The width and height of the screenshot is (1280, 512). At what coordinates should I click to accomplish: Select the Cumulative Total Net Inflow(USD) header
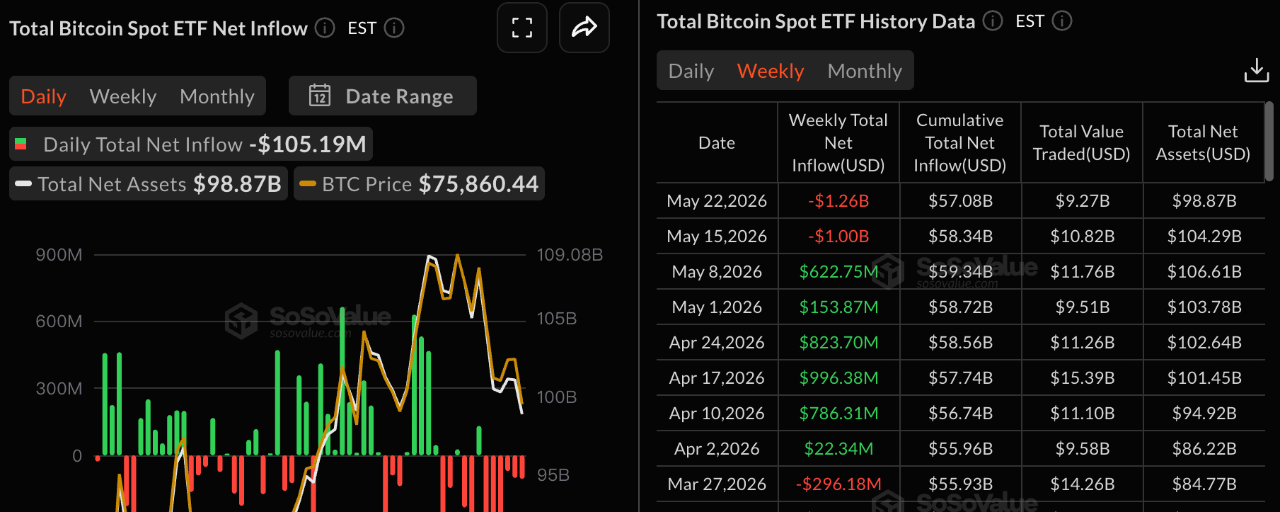pos(960,143)
